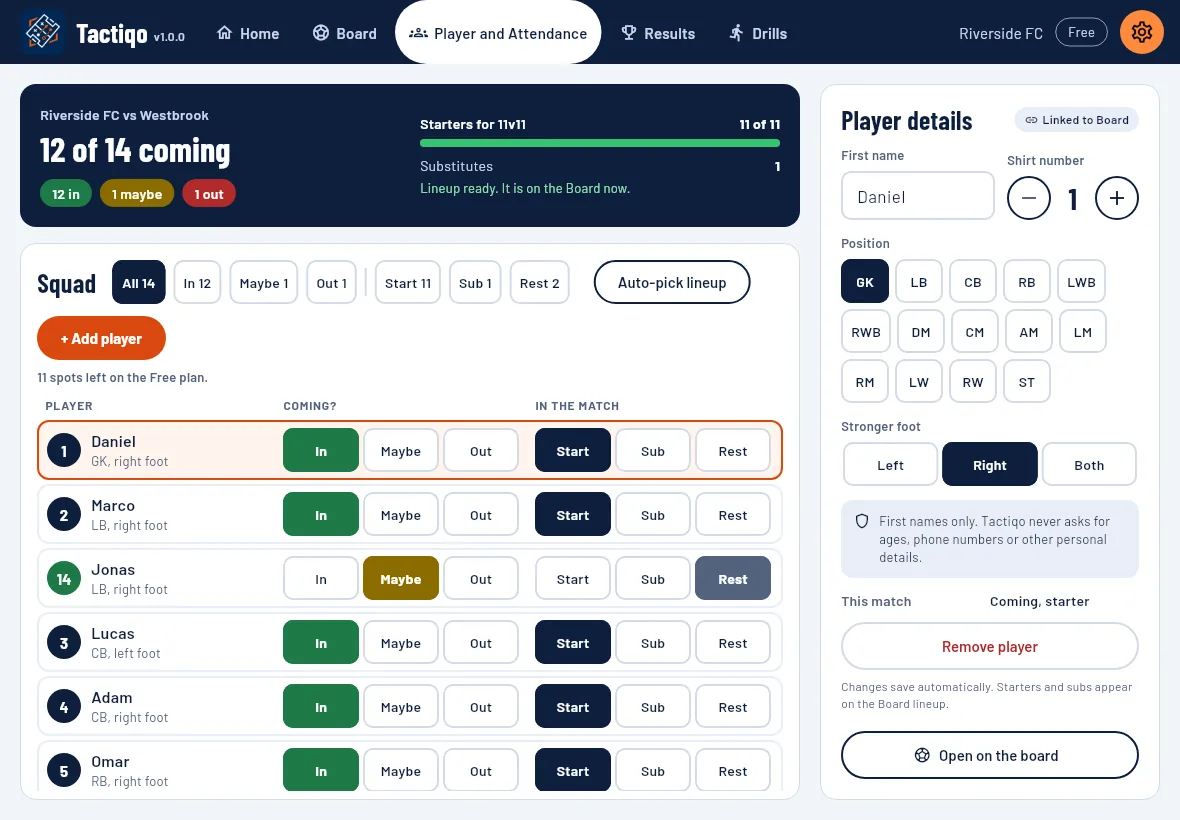Click the Tactiqo logo icon

point(42,32)
